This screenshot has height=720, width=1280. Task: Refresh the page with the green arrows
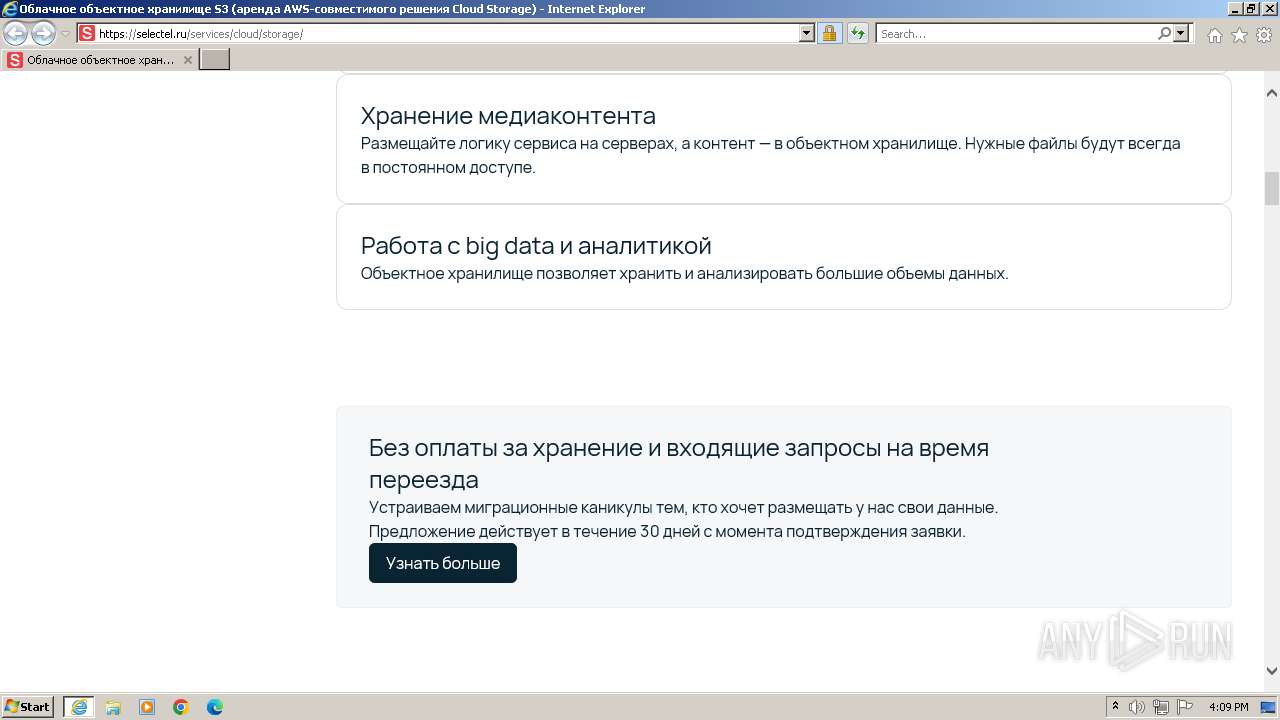857,33
